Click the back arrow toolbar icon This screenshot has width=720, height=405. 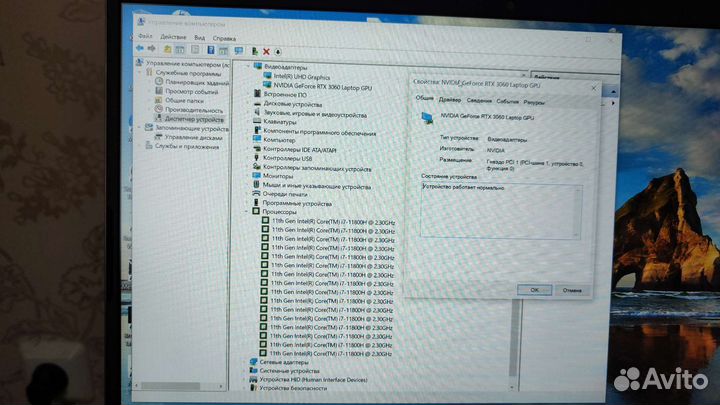pyautogui.click(x=140, y=48)
